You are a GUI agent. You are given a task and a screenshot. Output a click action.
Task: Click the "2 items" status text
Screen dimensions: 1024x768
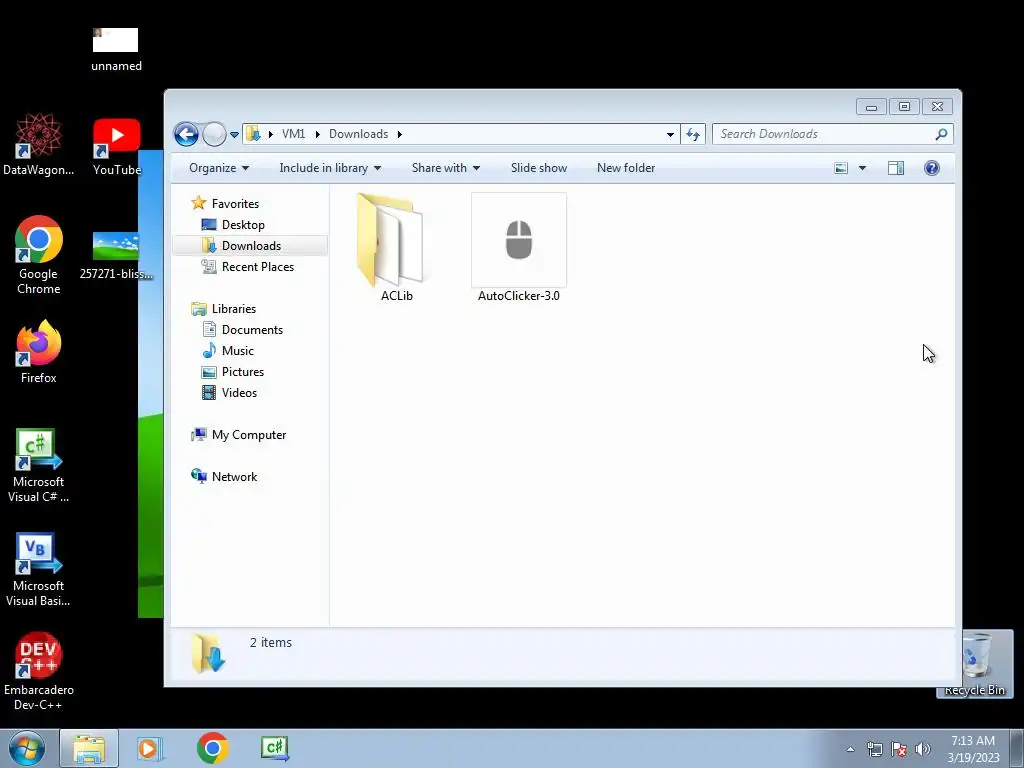[x=270, y=643]
